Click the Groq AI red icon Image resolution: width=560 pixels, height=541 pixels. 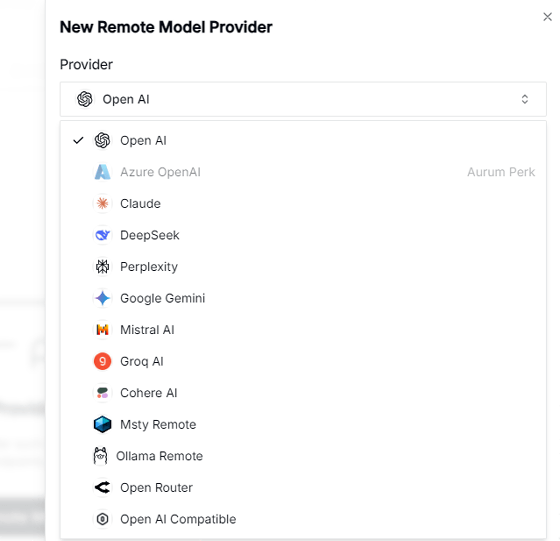point(102,361)
